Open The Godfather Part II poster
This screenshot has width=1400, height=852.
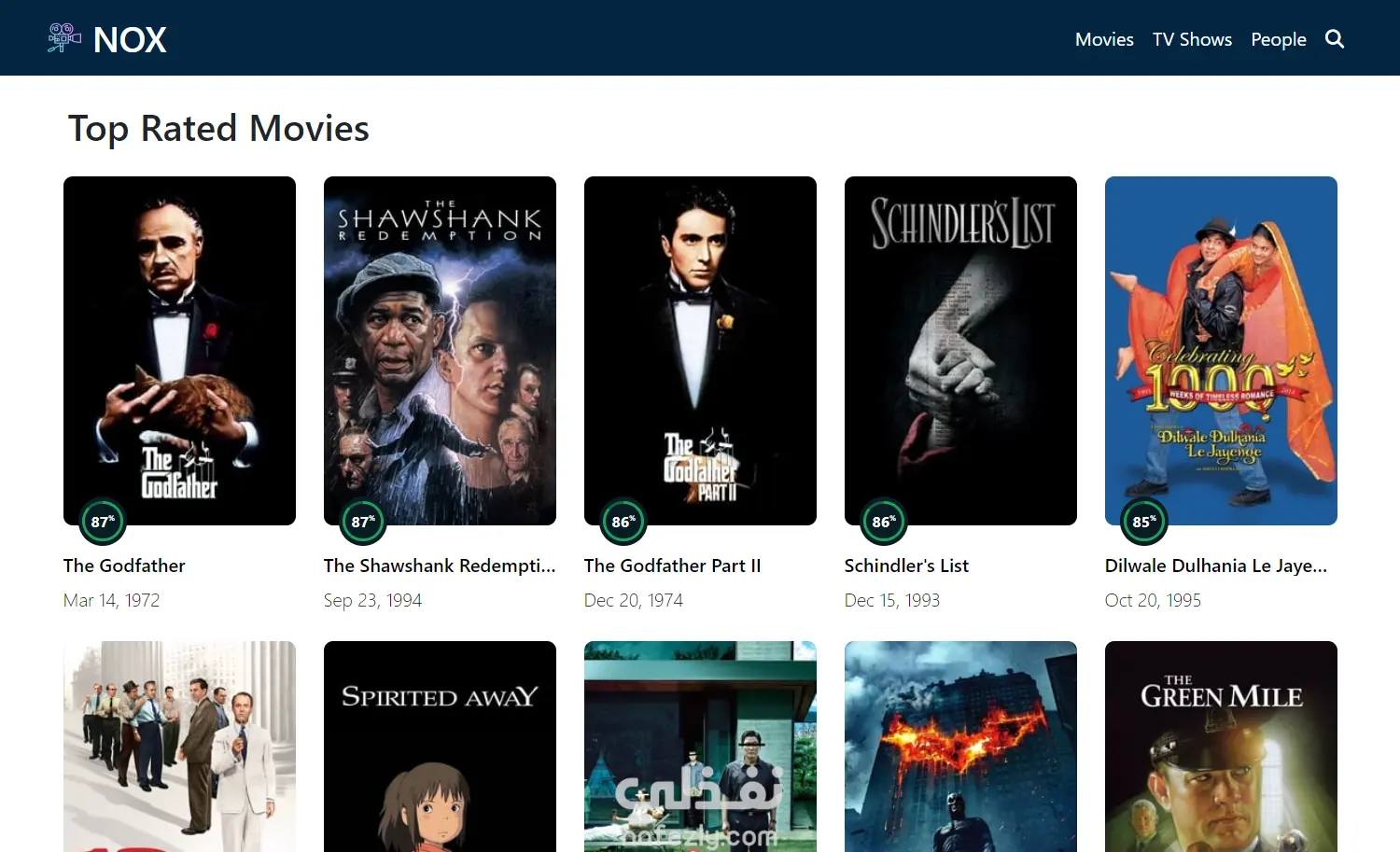click(x=700, y=351)
